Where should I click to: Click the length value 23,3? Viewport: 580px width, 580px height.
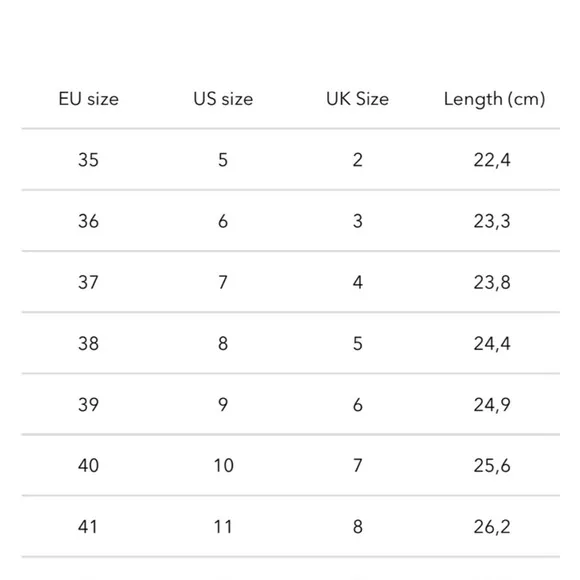coord(492,222)
